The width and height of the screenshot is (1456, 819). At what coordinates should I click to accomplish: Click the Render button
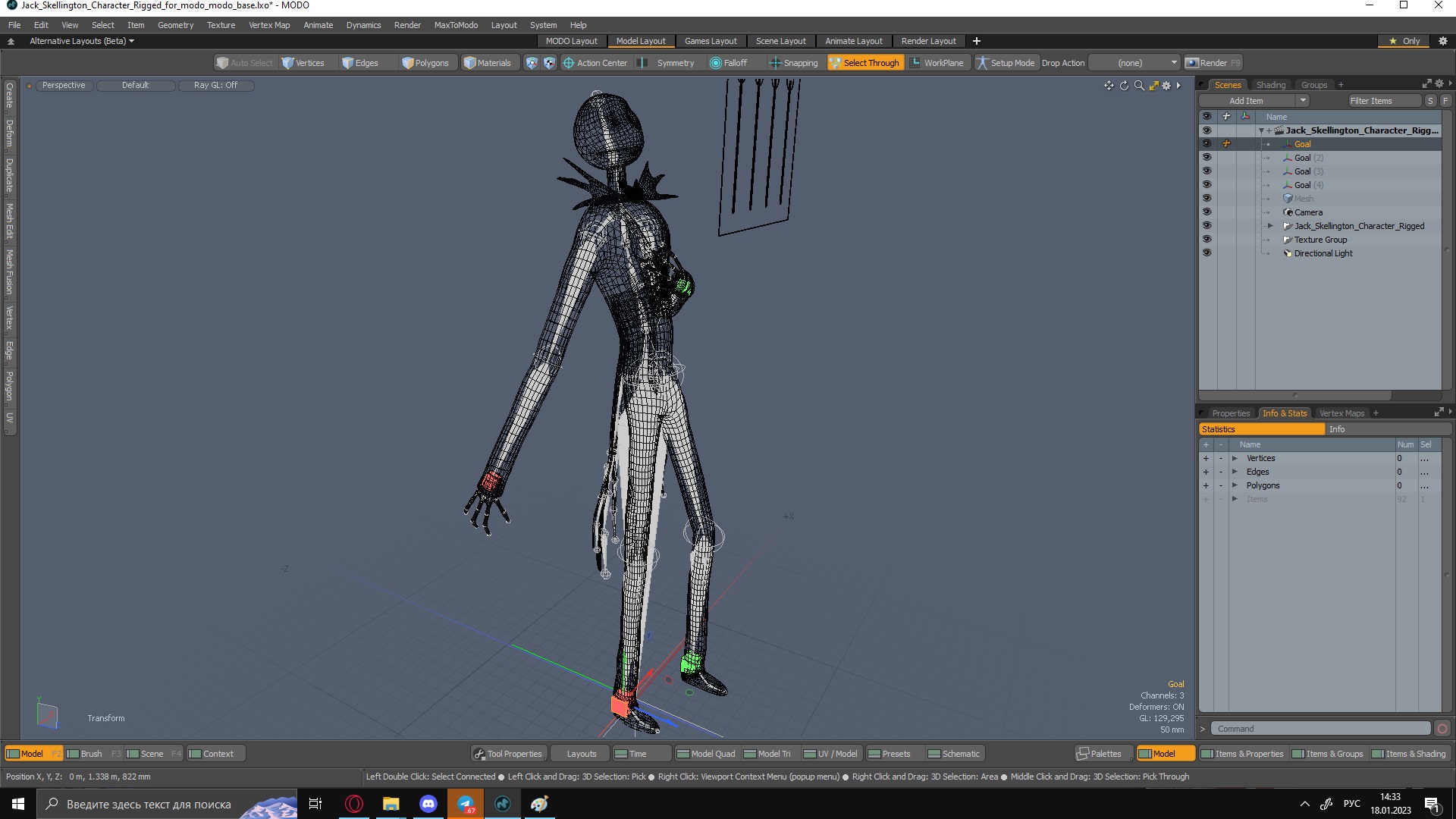pyautogui.click(x=1213, y=63)
